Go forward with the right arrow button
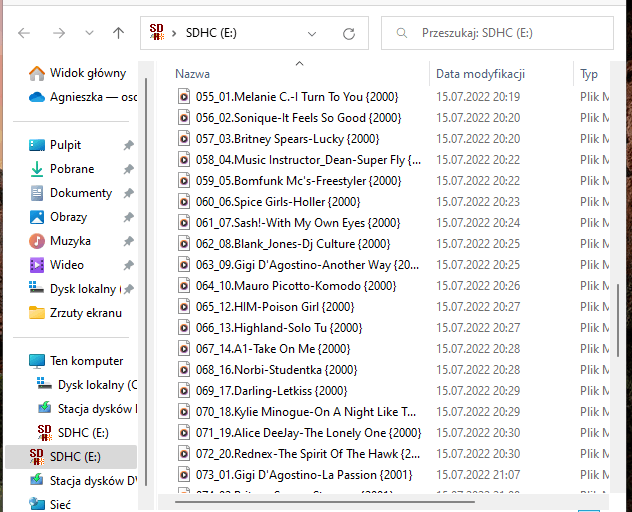 point(59,33)
